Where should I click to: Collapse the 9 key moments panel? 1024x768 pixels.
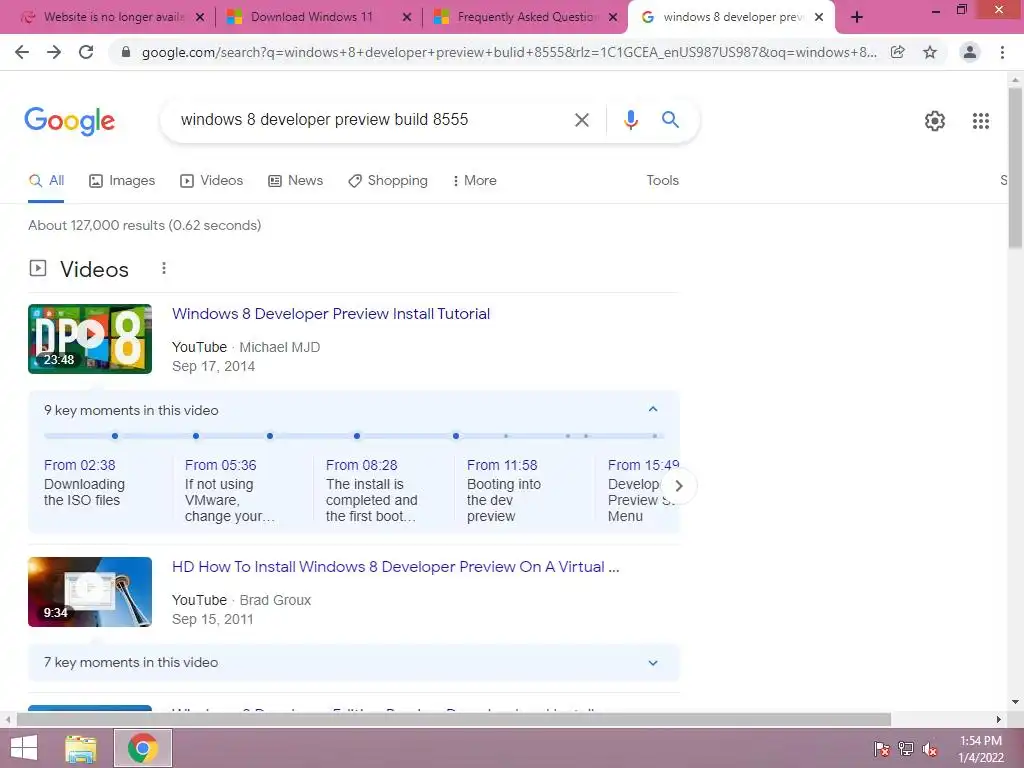(x=652, y=409)
